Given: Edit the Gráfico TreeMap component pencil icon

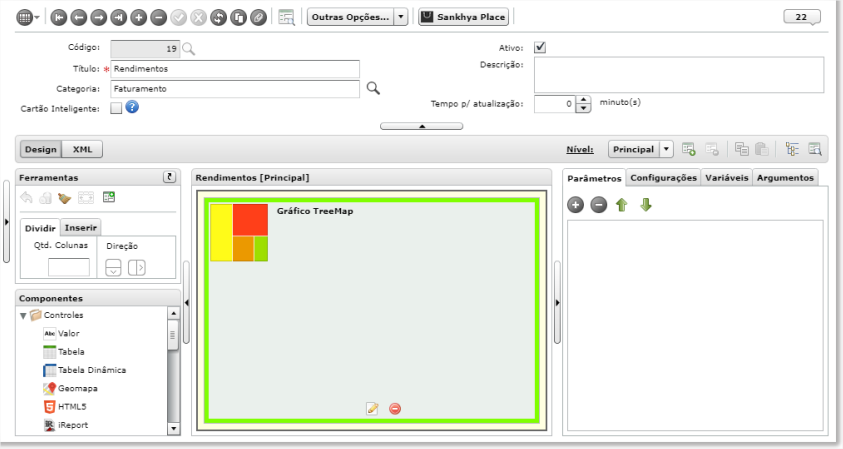Looking at the screenshot, I should pos(372,409).
